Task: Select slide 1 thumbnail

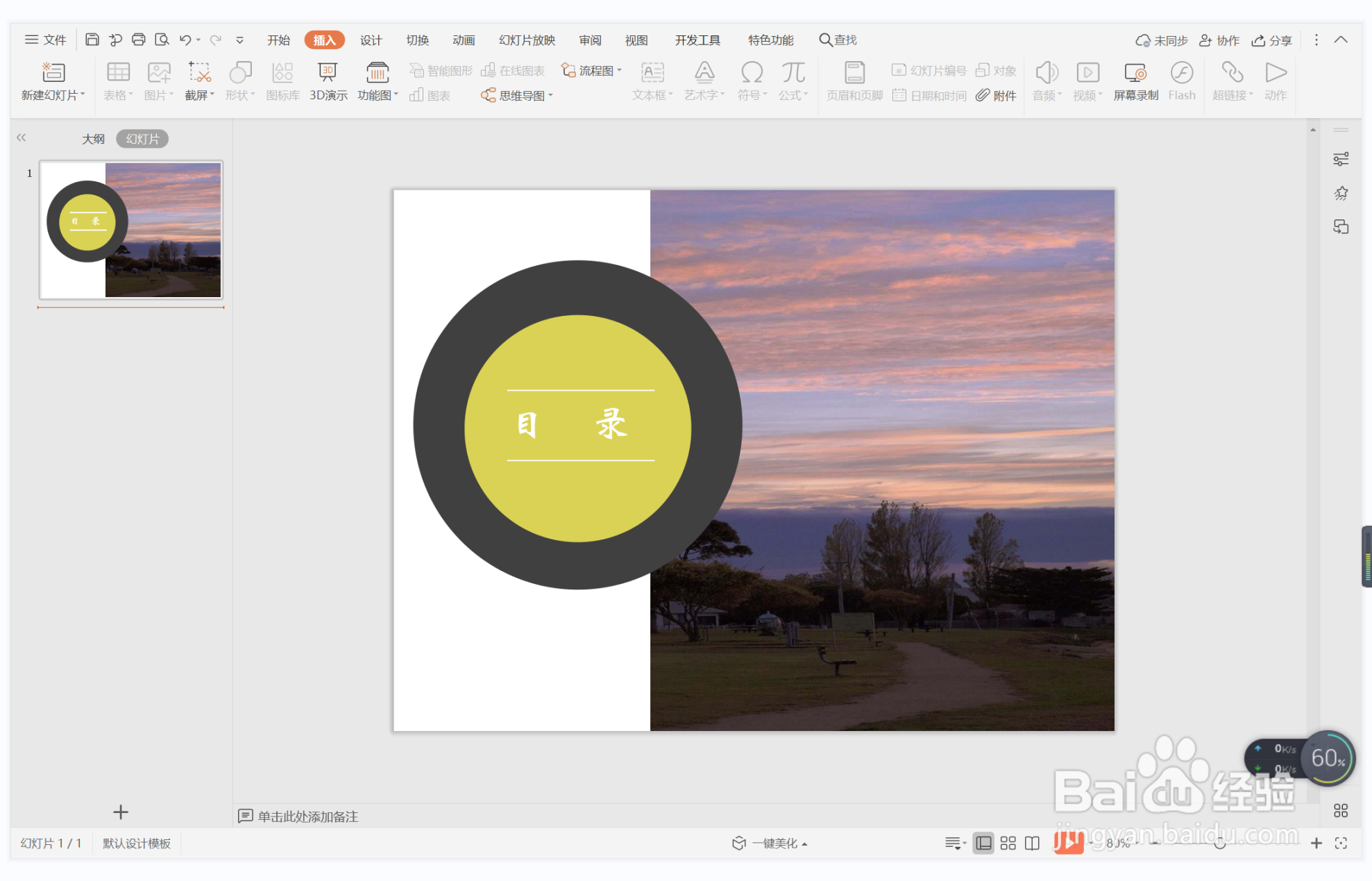Action: pyautogui.click(x=131, y=230)
